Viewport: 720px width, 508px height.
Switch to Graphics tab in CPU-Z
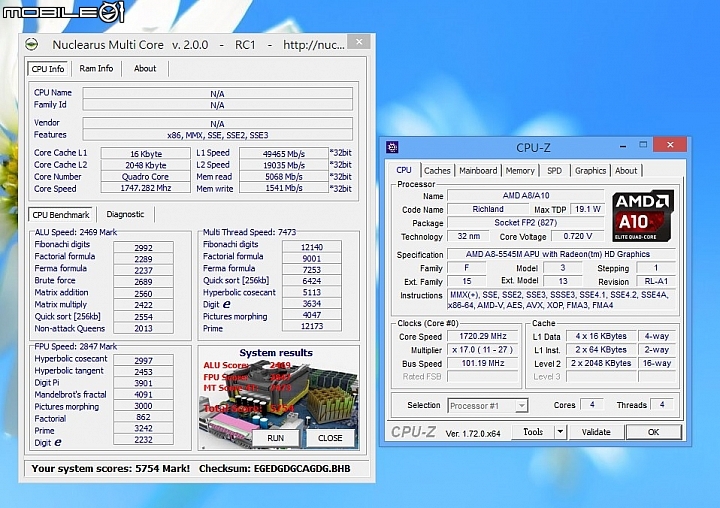pyautogui.click(x=591, y=170)
